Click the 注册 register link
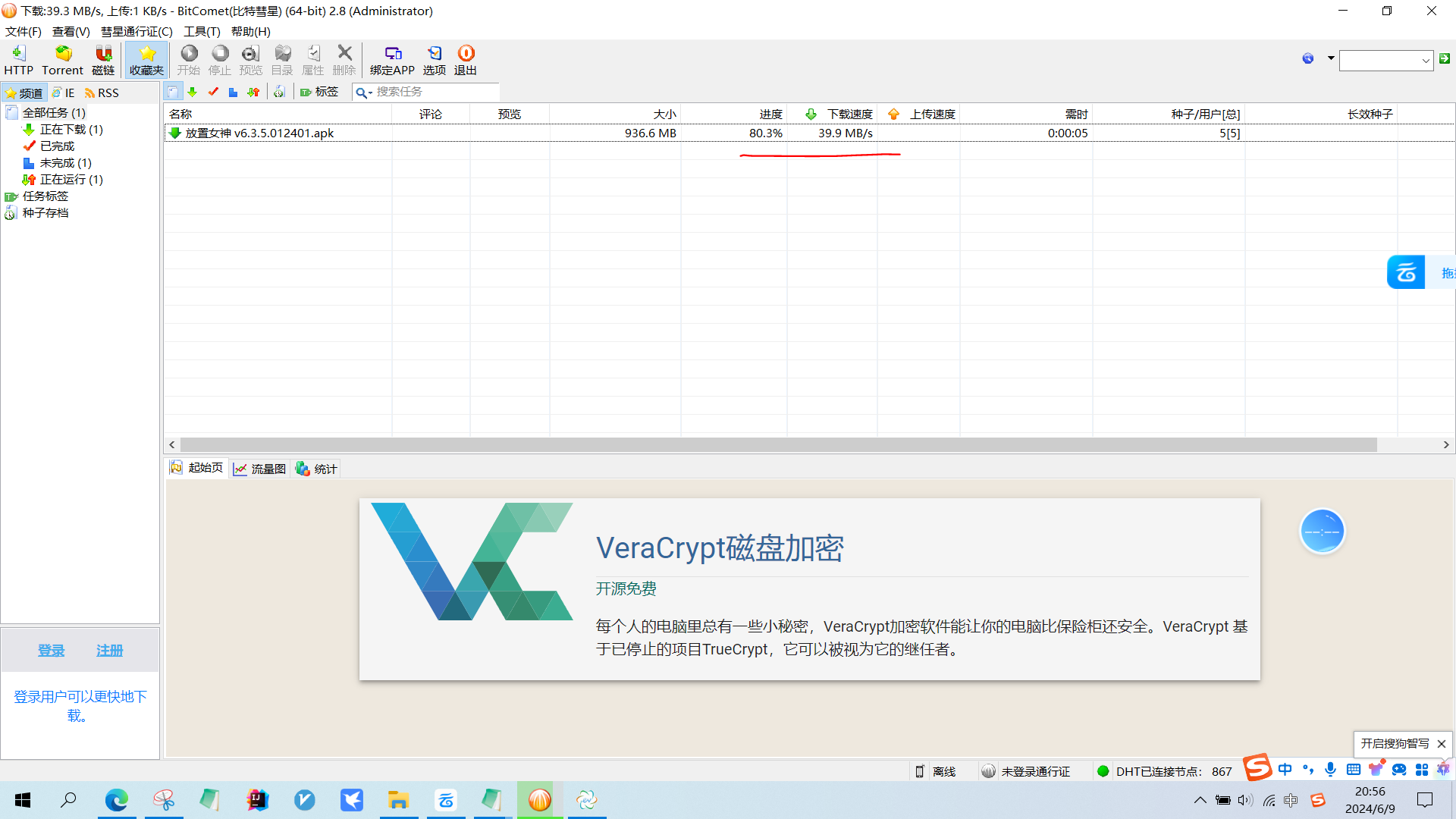 [x=109, y=651]
